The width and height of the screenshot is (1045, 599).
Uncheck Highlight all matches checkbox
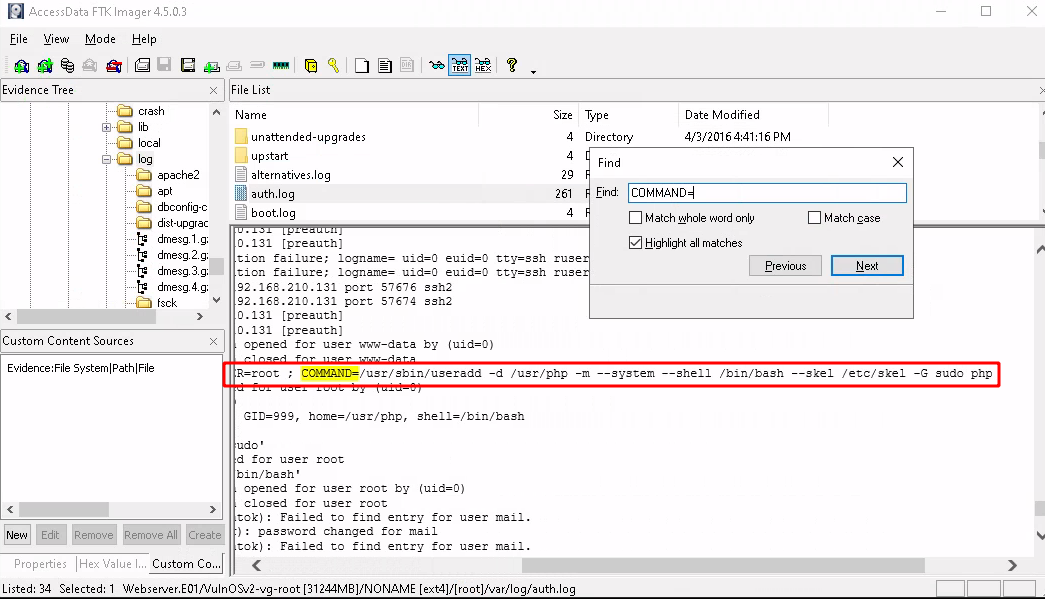point(636,243)
